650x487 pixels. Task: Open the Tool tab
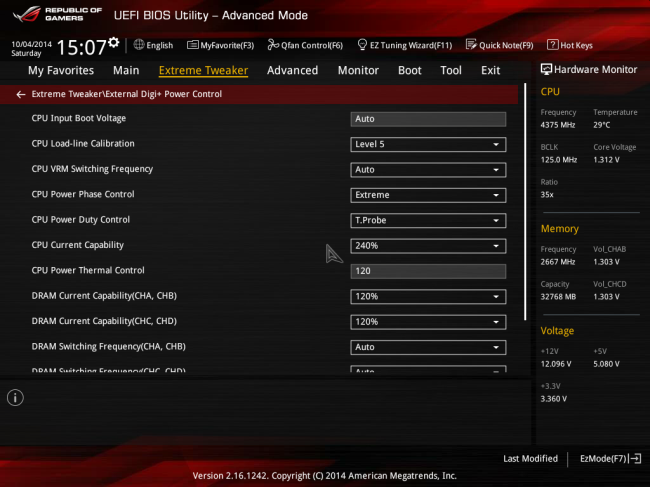451,70
